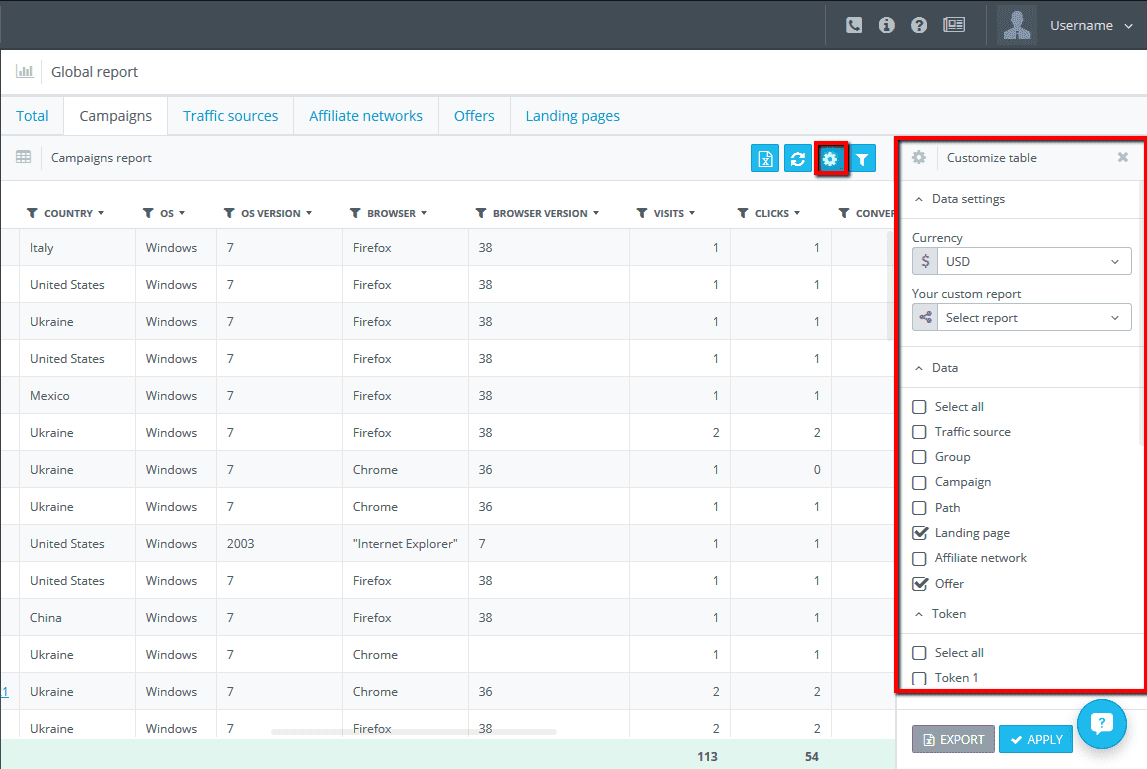
Task: Click the OS Version column filter funnel
Action: [229, 213]
